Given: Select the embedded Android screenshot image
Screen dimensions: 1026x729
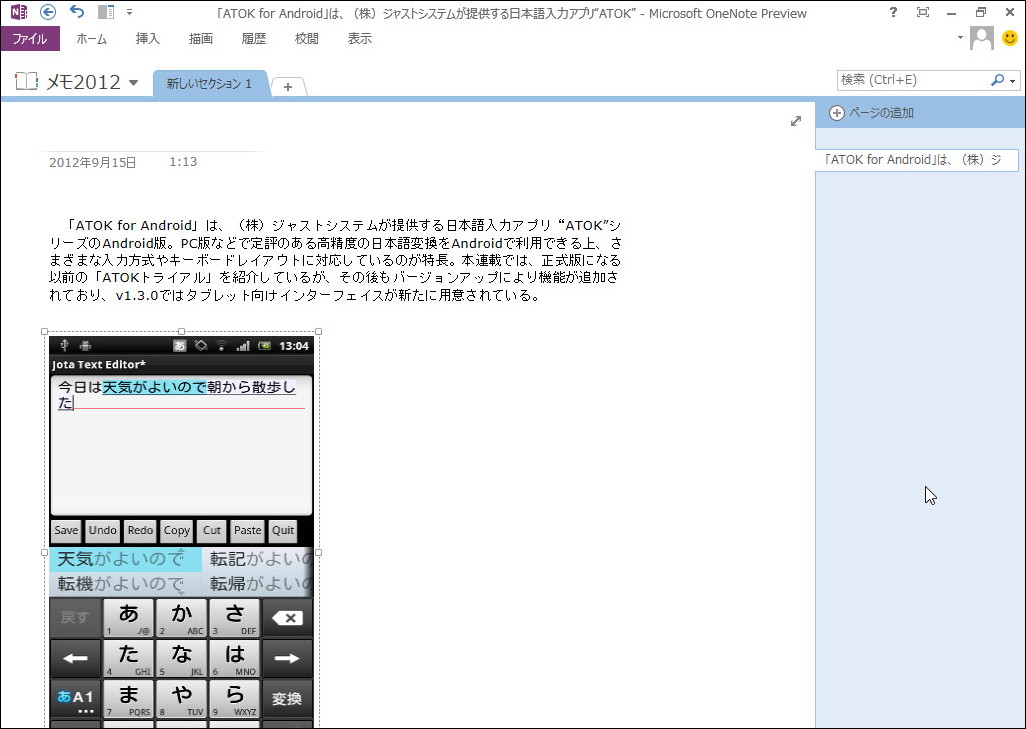Looking at the screenshot, I should coord(180,450).
